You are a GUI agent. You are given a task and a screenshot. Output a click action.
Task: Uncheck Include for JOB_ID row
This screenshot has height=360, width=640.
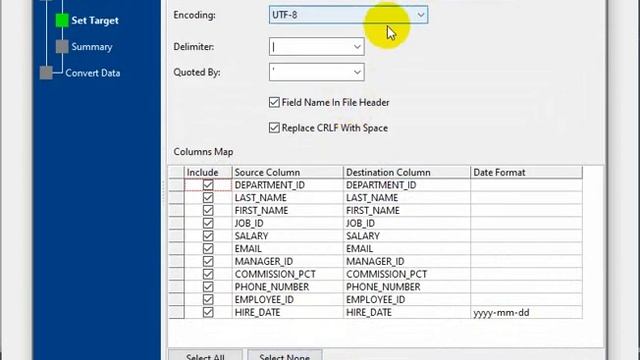pyautogui.click(x=208, y=223)
